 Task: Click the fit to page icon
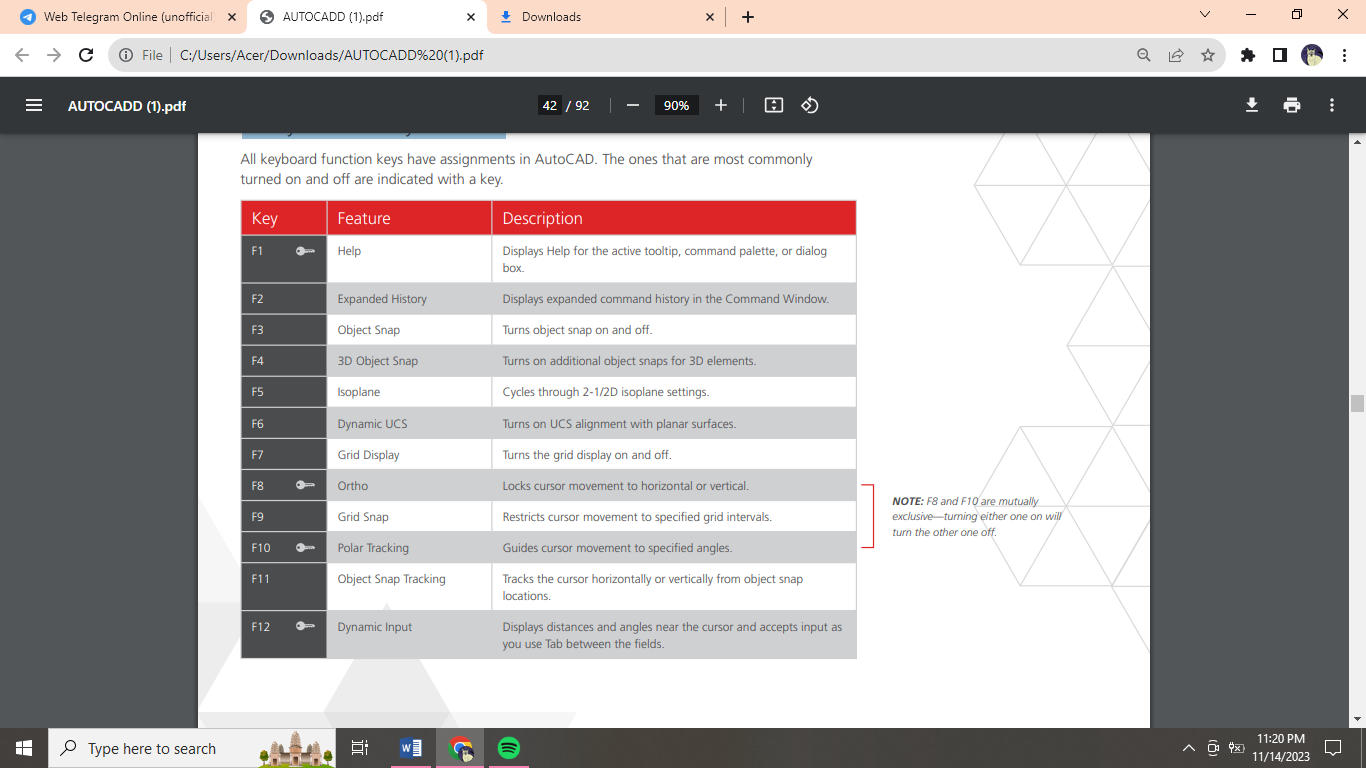773,105
